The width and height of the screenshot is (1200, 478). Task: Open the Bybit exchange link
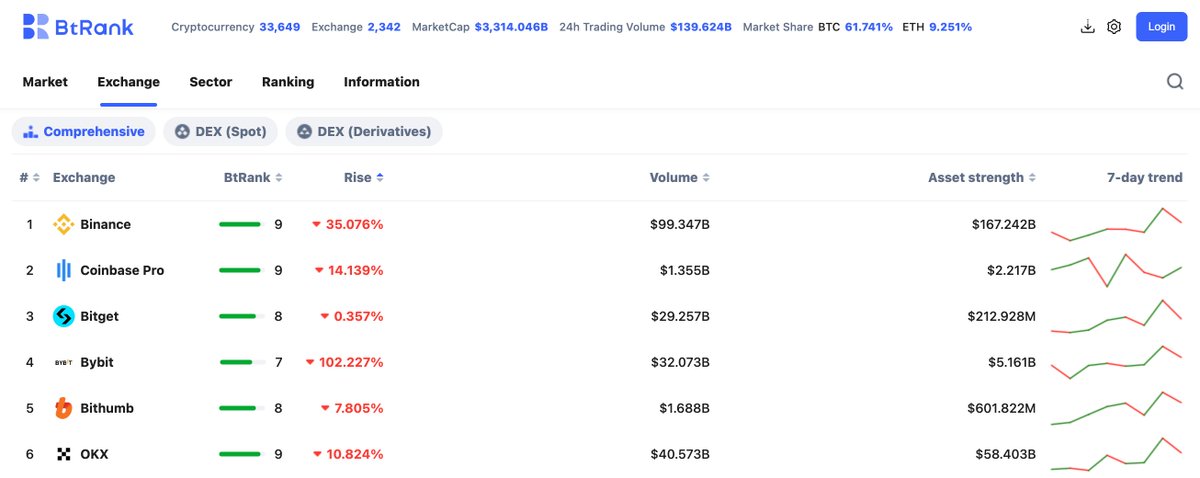pyautogui.click(x=97, y=362)
